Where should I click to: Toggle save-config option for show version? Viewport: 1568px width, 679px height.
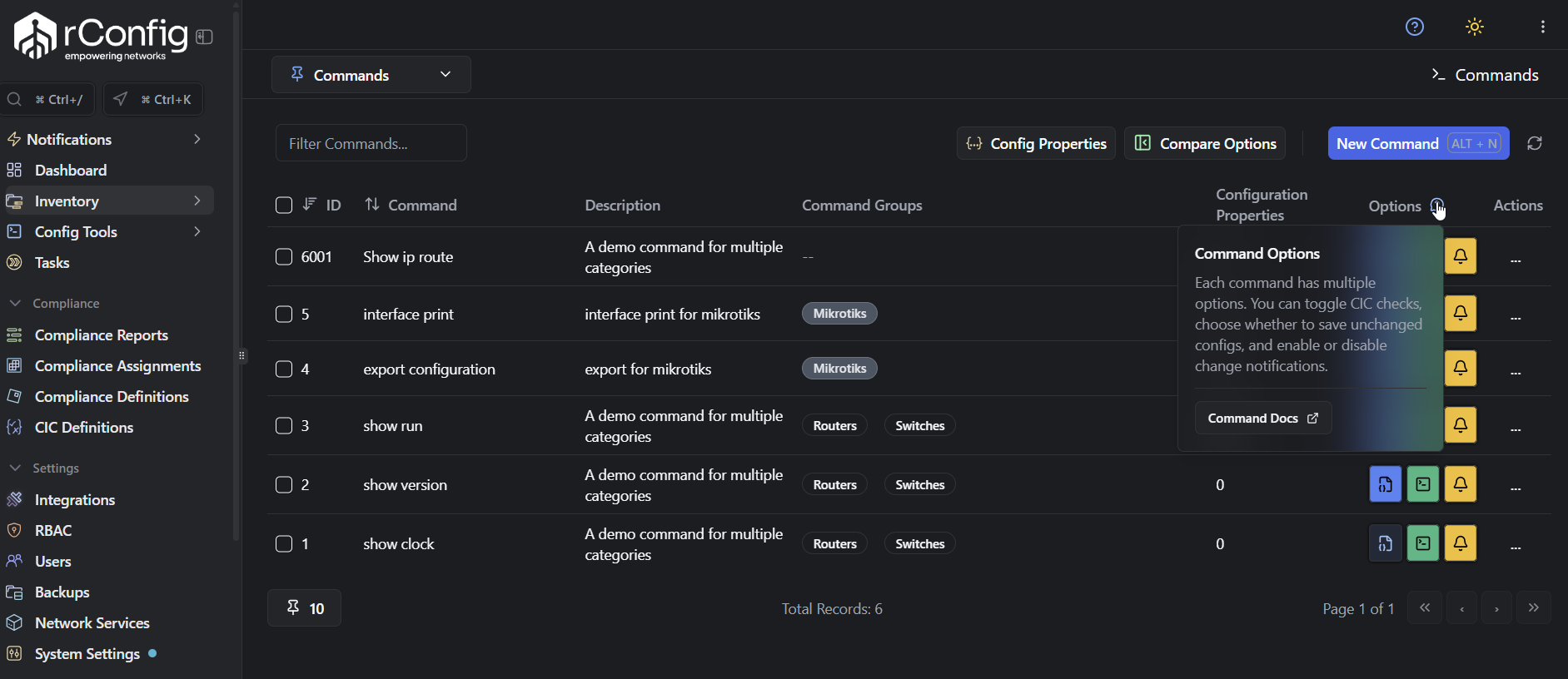tap(1386, 484)
